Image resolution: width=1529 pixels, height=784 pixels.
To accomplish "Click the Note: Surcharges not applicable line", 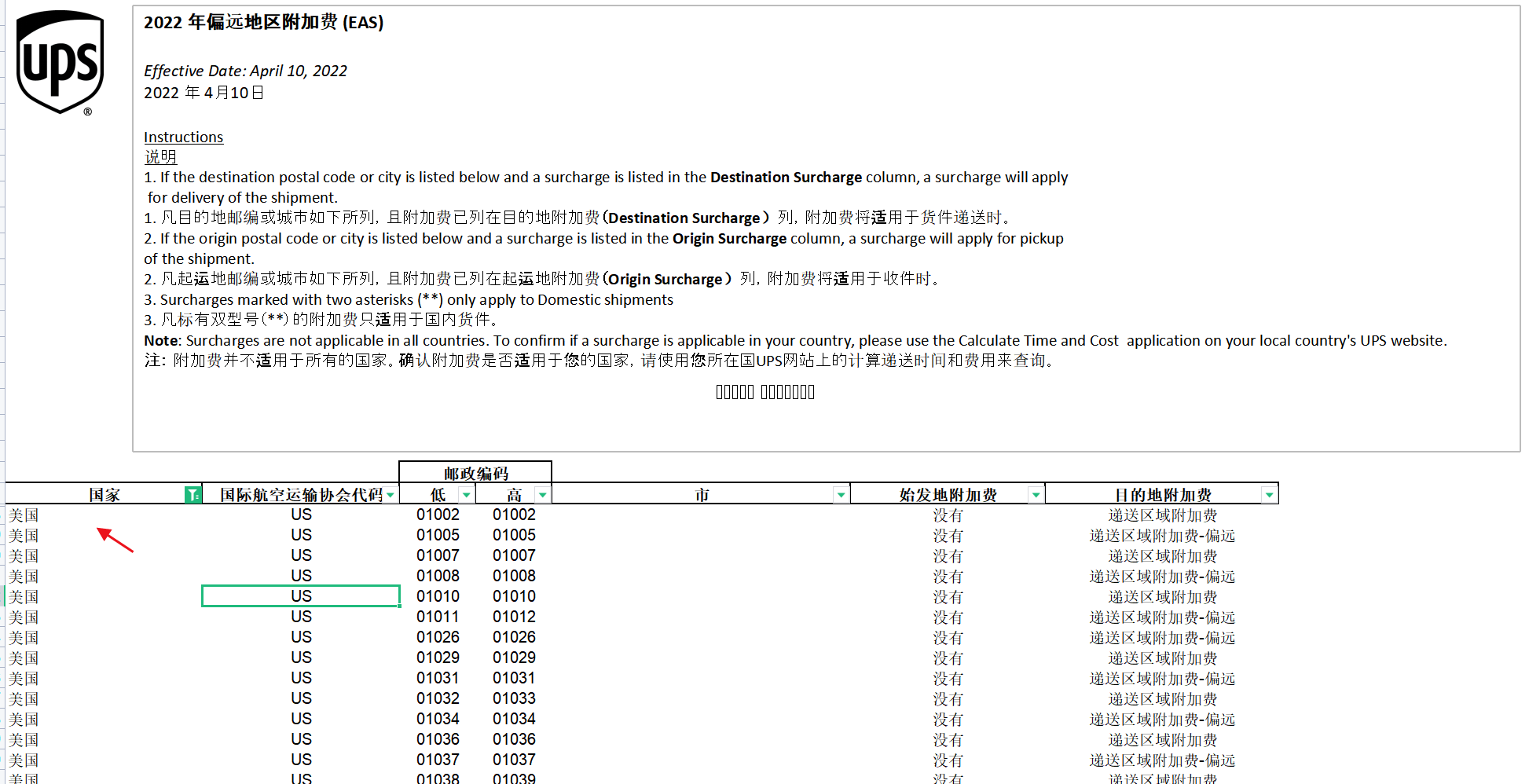I will 795,340.
